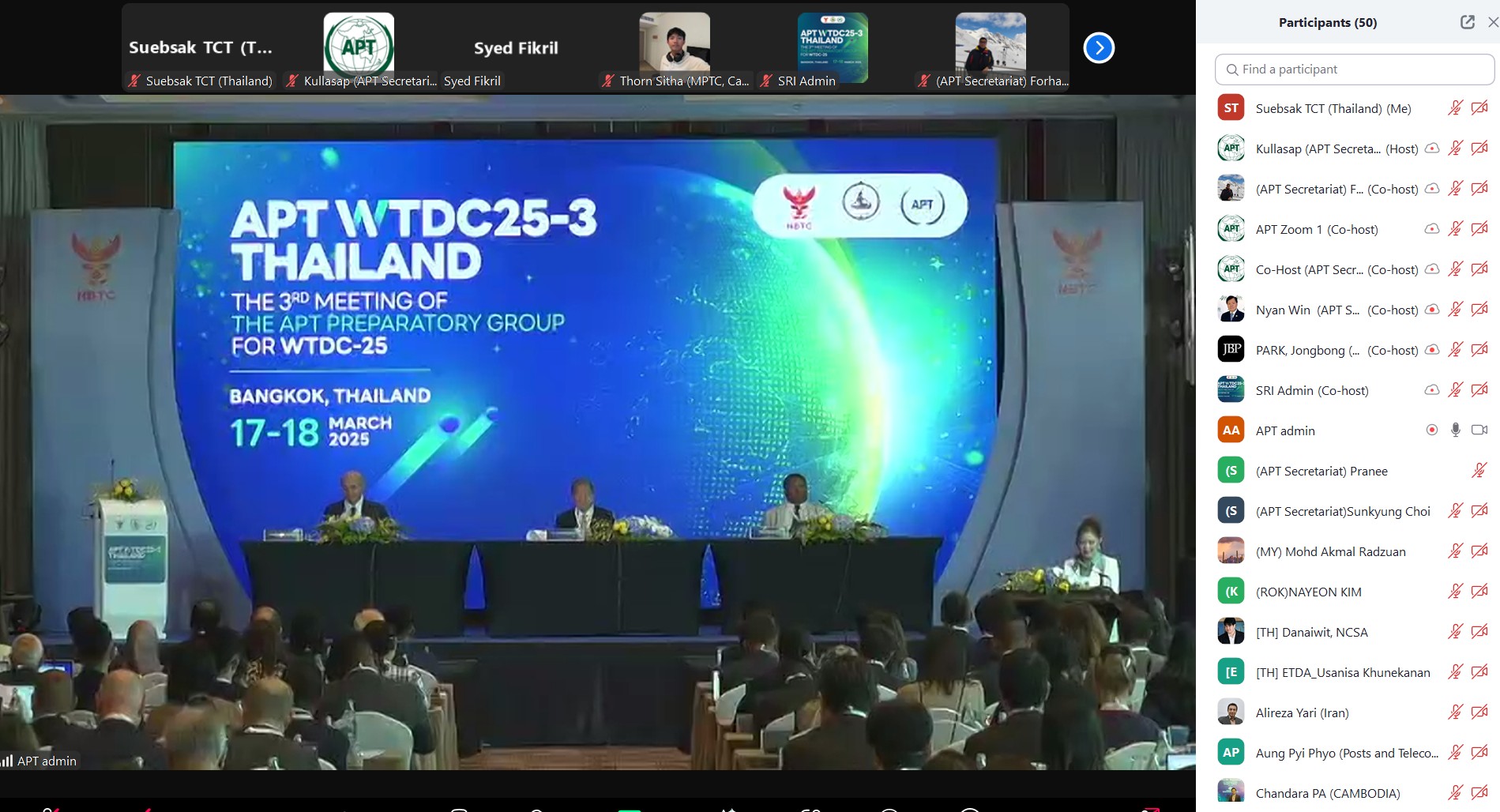Select (APT Secretariat) Forha... video tile
The image size is (1500, 812).
pos(991,48)
